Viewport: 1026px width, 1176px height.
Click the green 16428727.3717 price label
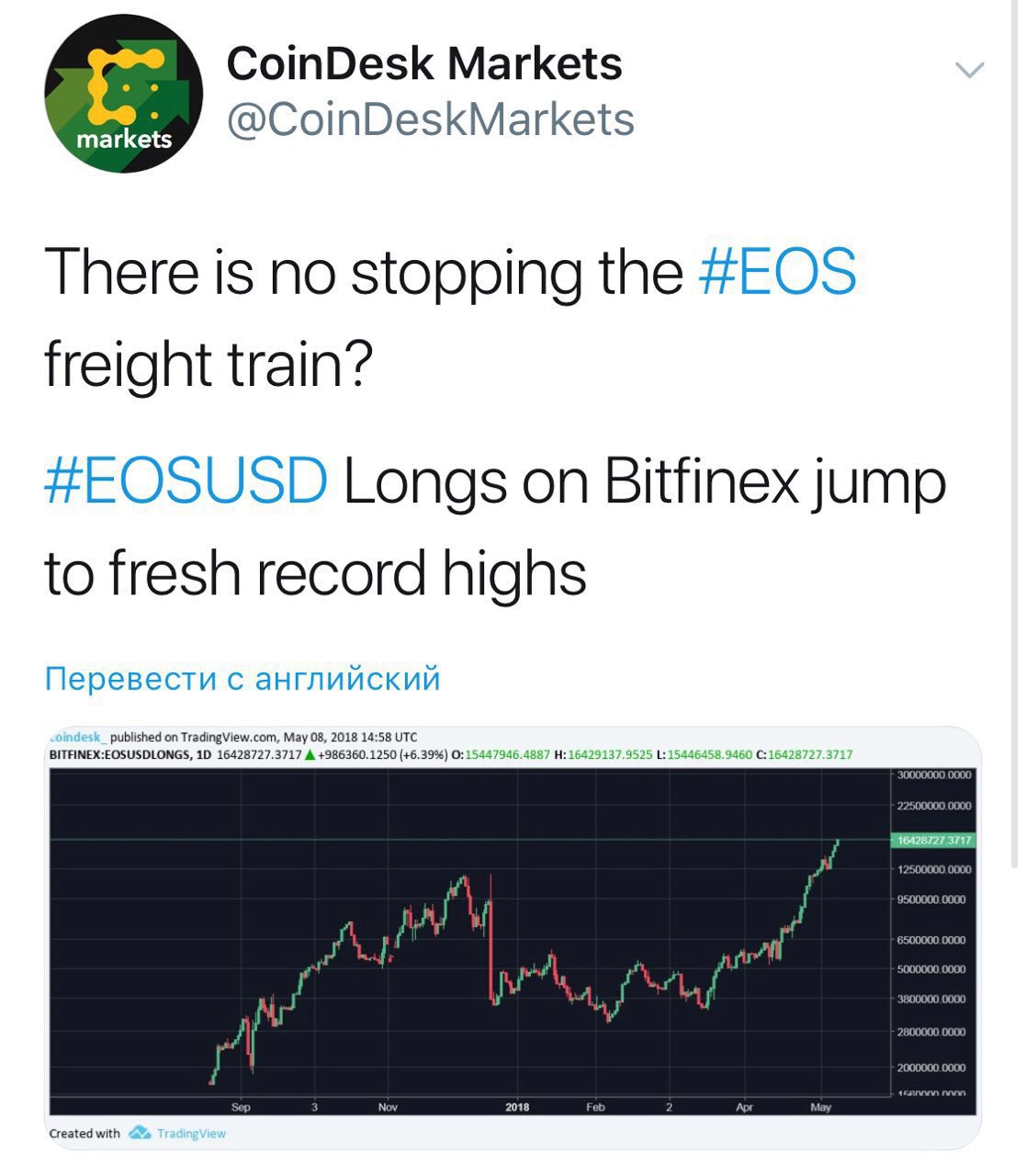coord(932,840)
